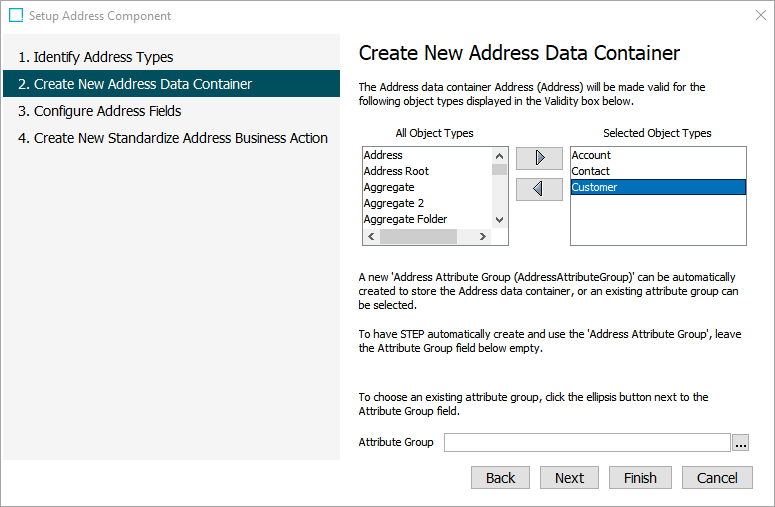The width and height of the screenshot is (775, 507).
Task: Close the Setup Address Component dialog
Action: [x=760, y=16]
